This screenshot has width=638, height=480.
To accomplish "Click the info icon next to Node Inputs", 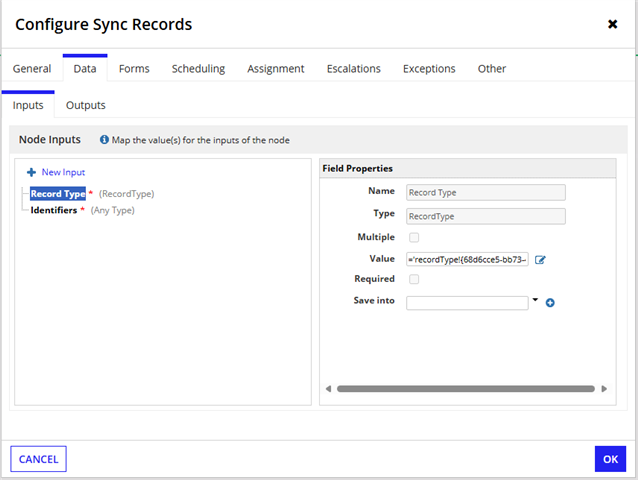I will pyautogui.click(x=105, y=140).
